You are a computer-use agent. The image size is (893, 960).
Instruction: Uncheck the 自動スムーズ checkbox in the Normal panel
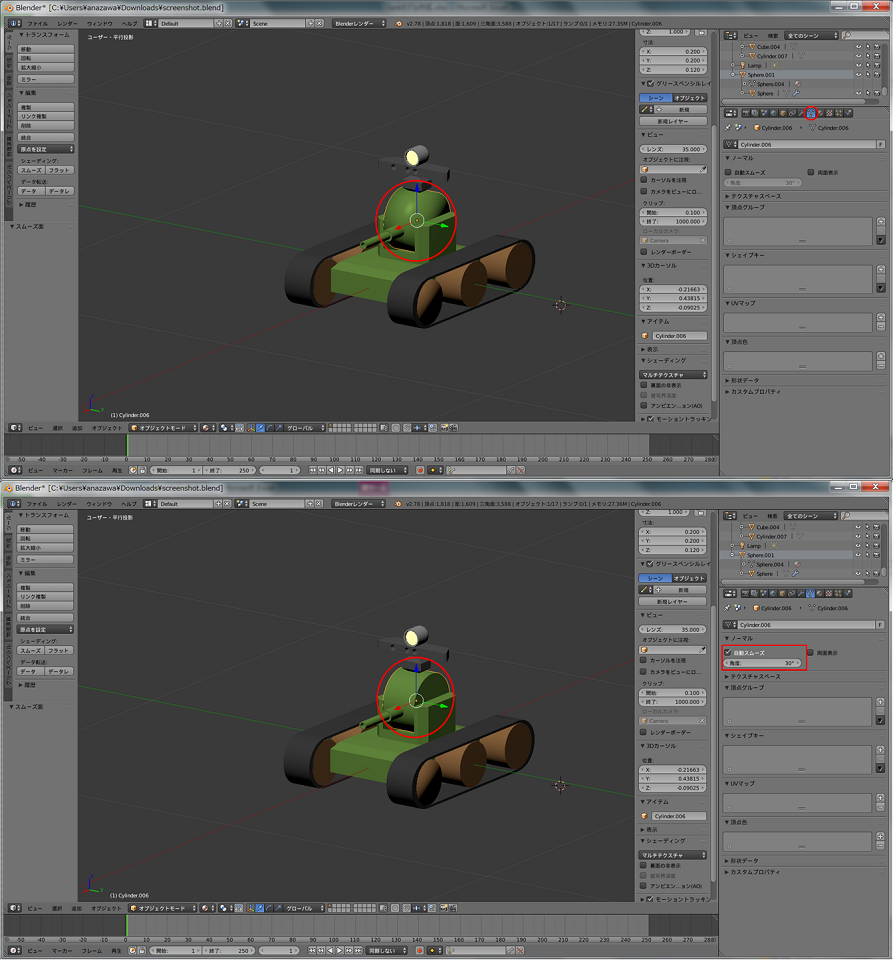click(x=728, y=652)
